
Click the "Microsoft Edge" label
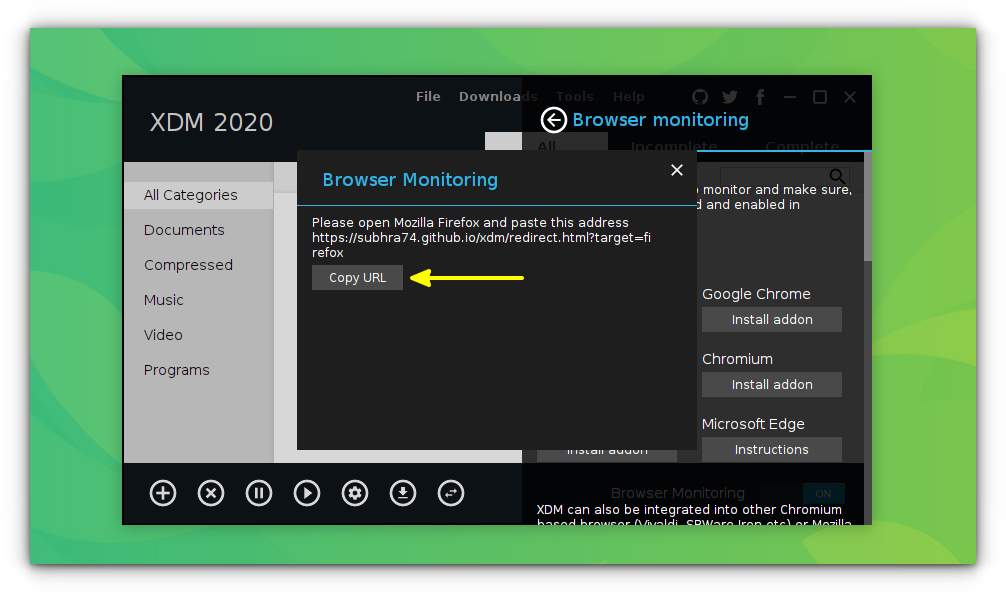753,424
